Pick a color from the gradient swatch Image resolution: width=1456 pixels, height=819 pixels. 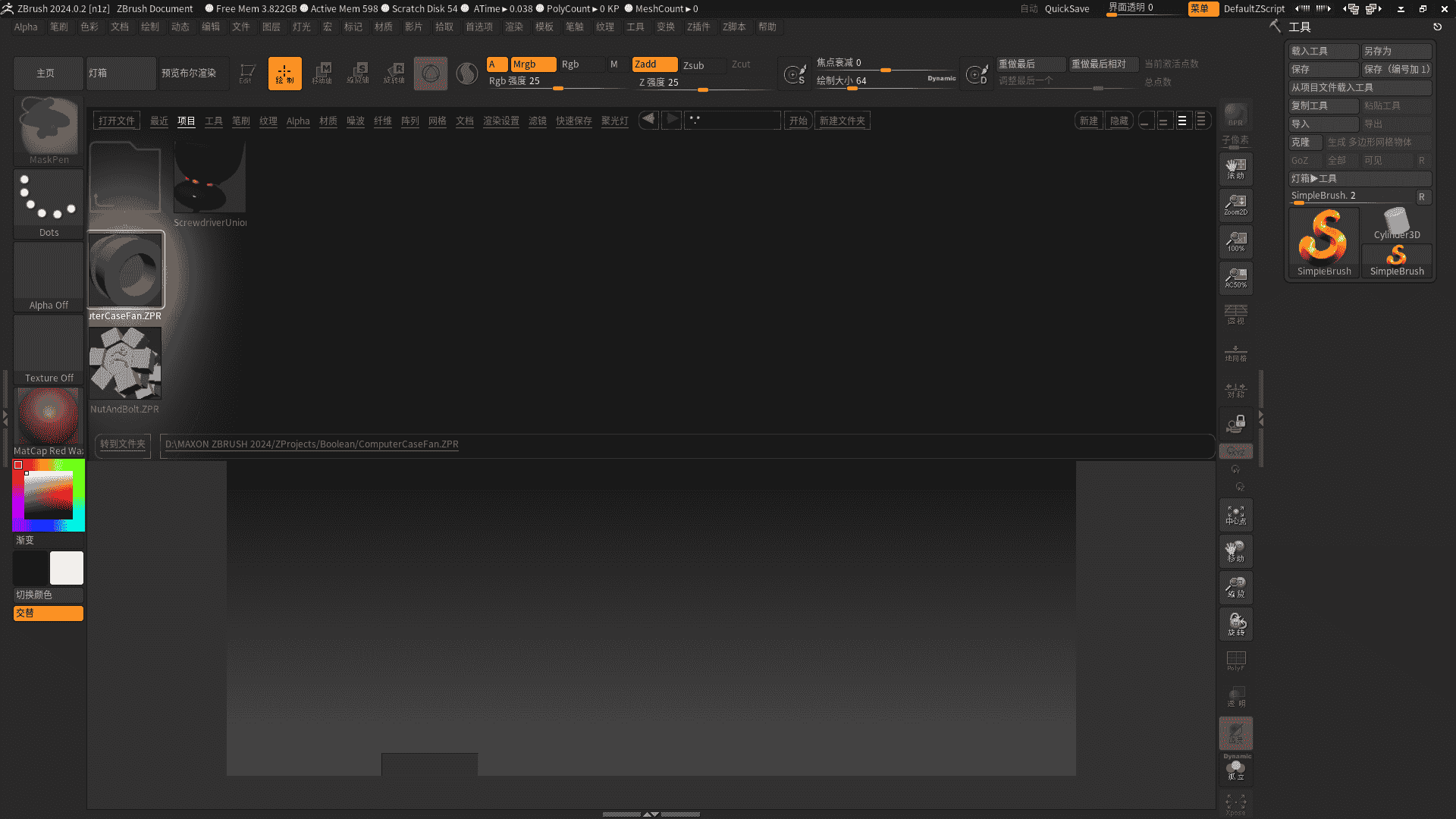(x=48, y=495)
